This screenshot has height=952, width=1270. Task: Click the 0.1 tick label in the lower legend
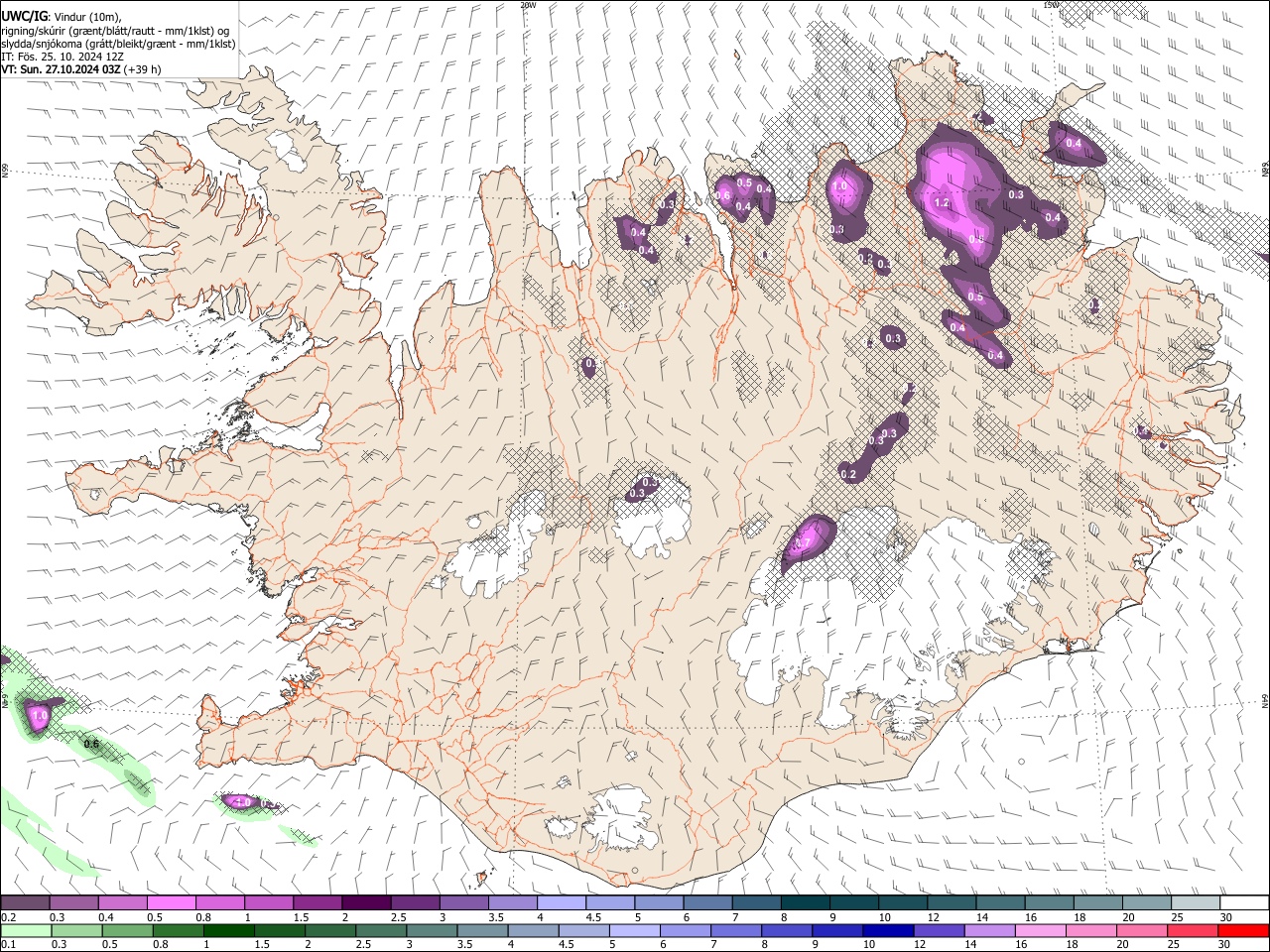(x=7, y=945)
